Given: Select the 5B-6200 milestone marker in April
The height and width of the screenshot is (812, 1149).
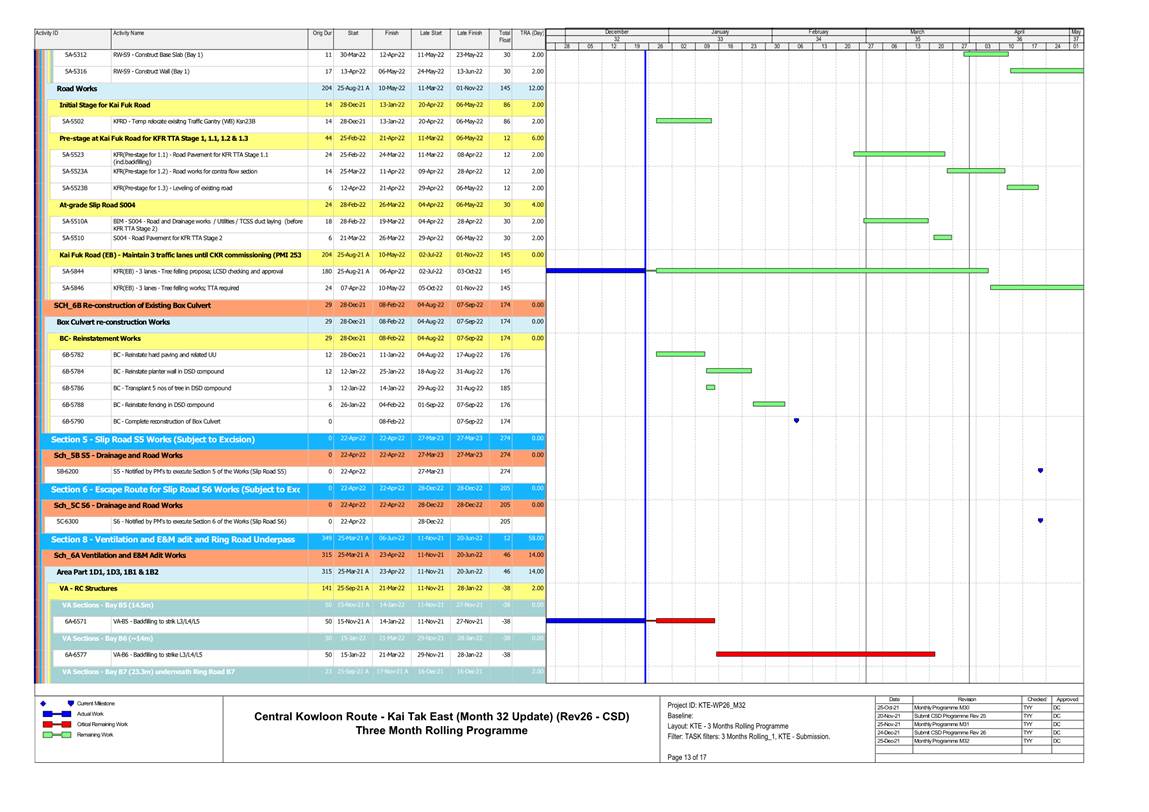Looking at the screenshot, I should coord(1040,471).
